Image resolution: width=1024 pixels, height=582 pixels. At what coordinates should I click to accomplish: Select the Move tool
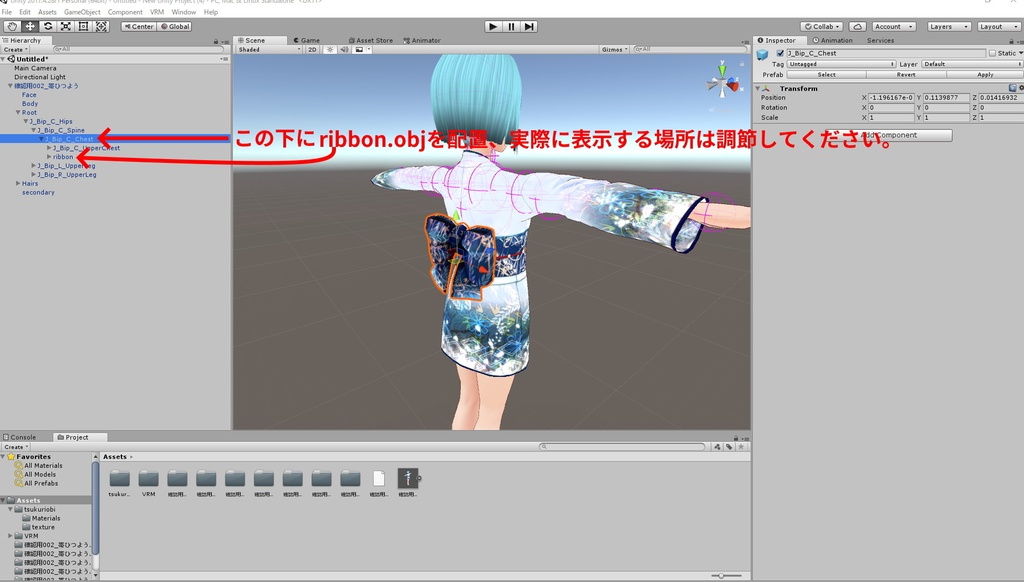tap(31, 27)
